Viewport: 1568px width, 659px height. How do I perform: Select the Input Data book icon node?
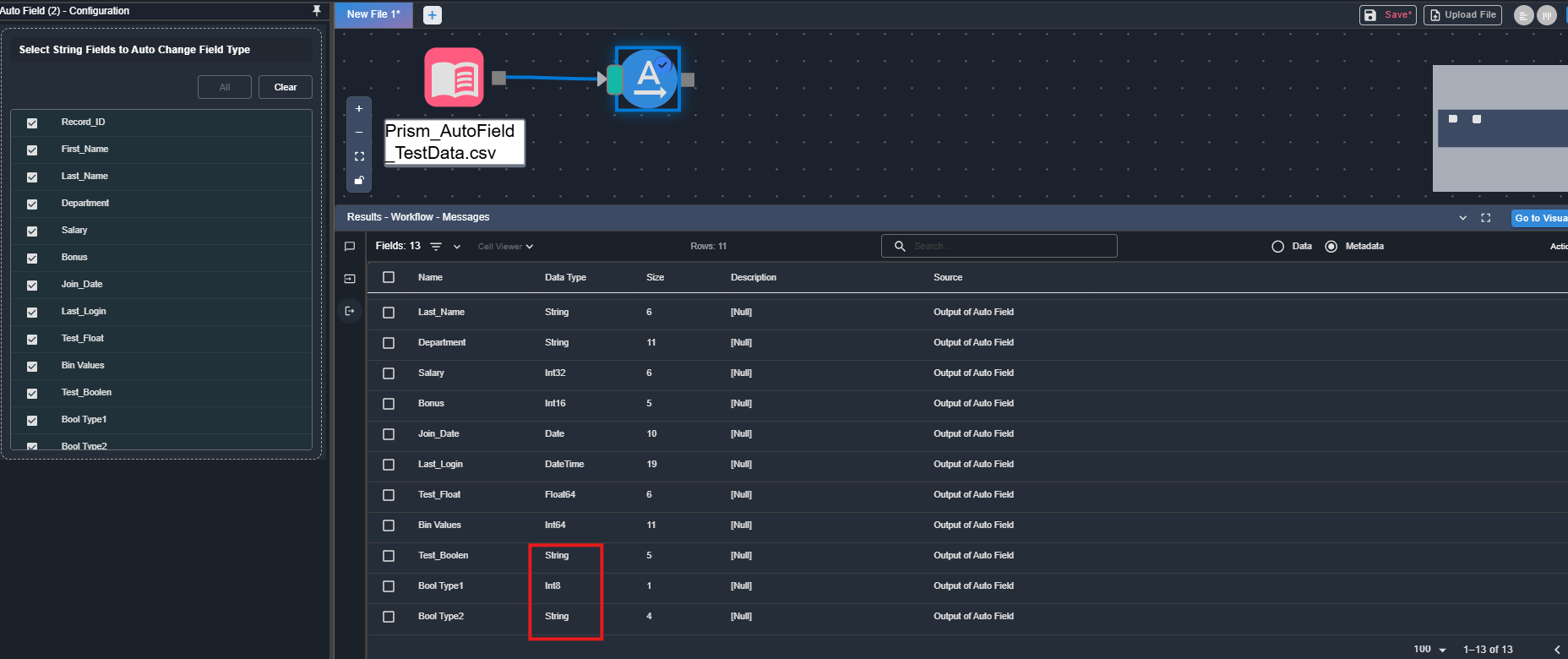pos(454,78)
